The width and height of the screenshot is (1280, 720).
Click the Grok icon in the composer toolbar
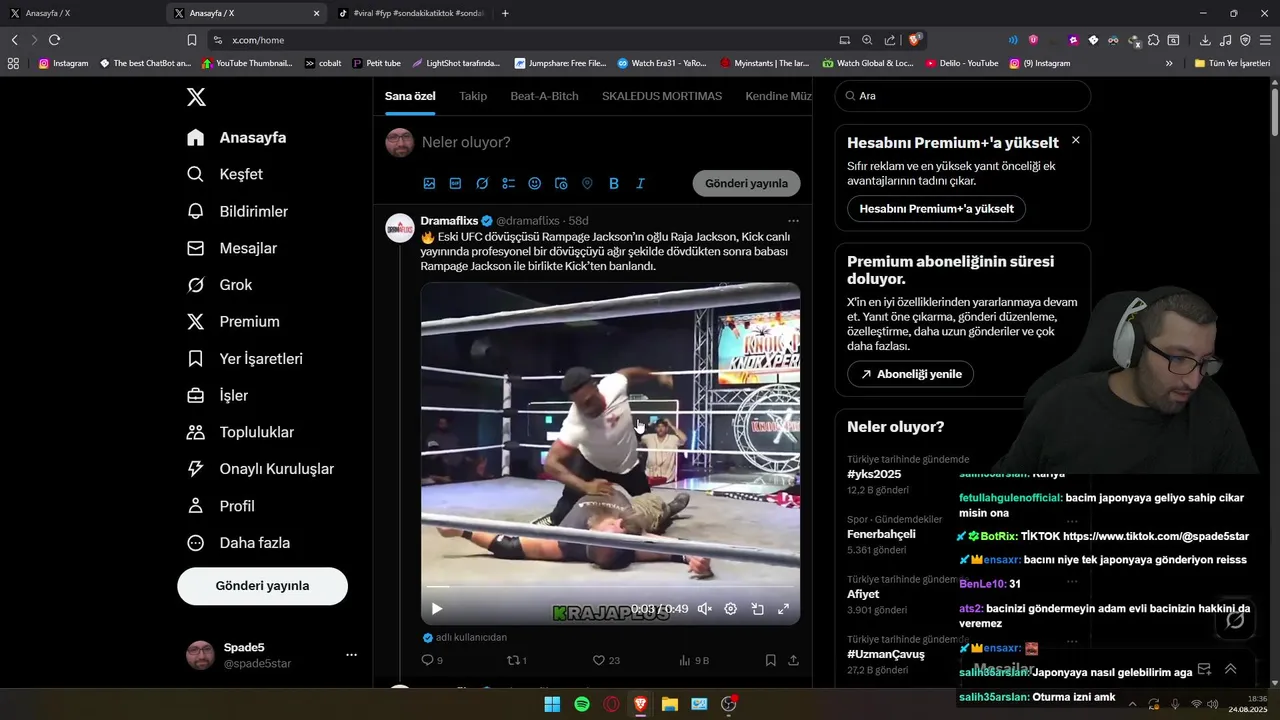(x=482, y=184)
